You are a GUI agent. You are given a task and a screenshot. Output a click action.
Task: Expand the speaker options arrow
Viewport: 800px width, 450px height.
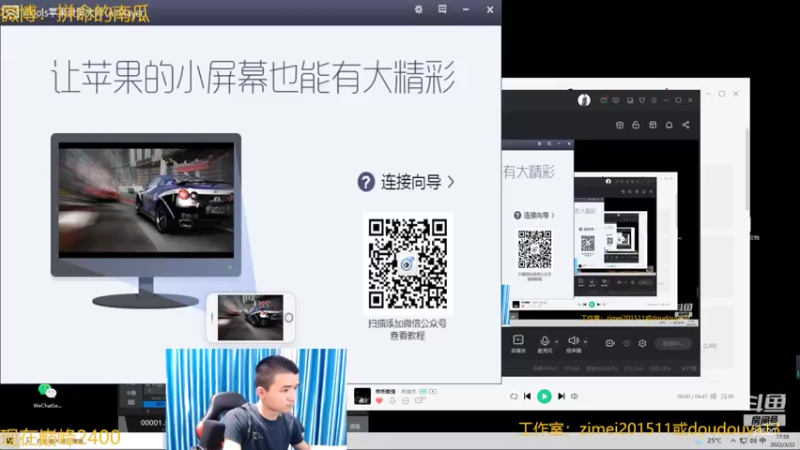585,341
